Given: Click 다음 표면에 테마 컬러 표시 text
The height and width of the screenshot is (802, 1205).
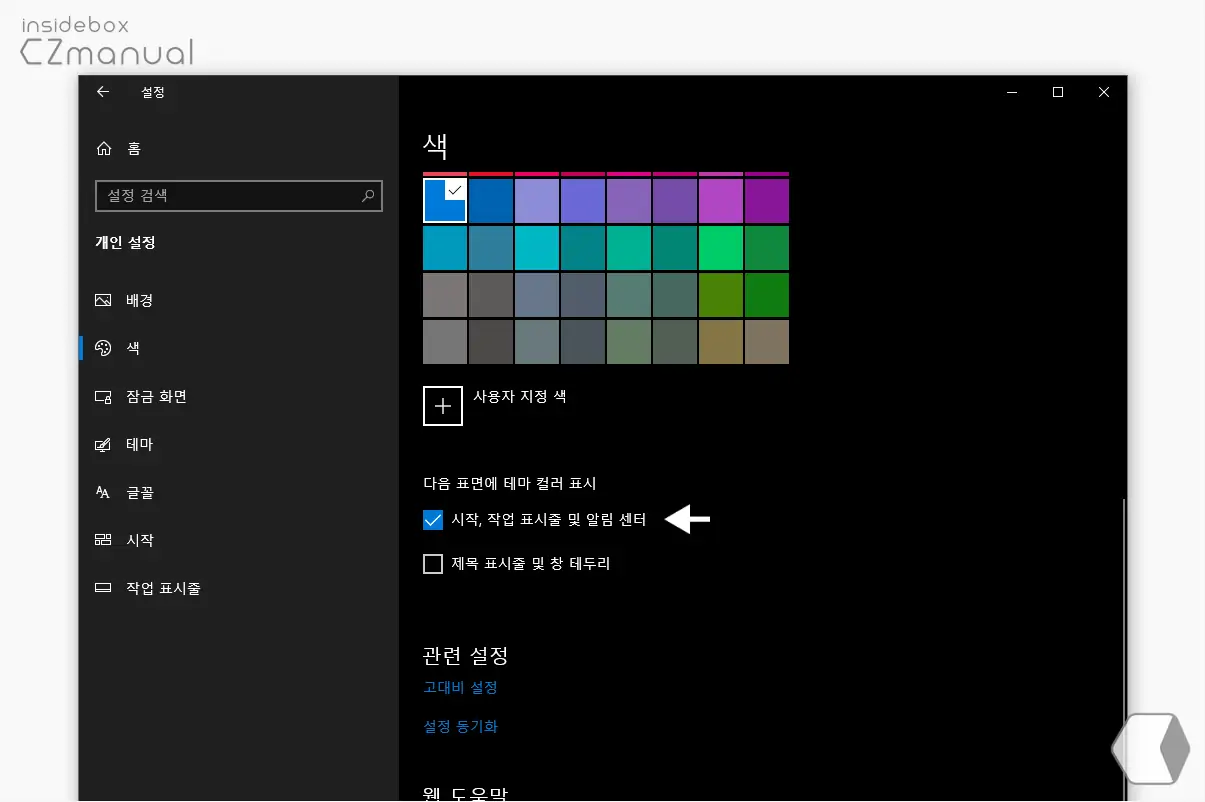Looking at the screenshot, I should click(509, 484).
